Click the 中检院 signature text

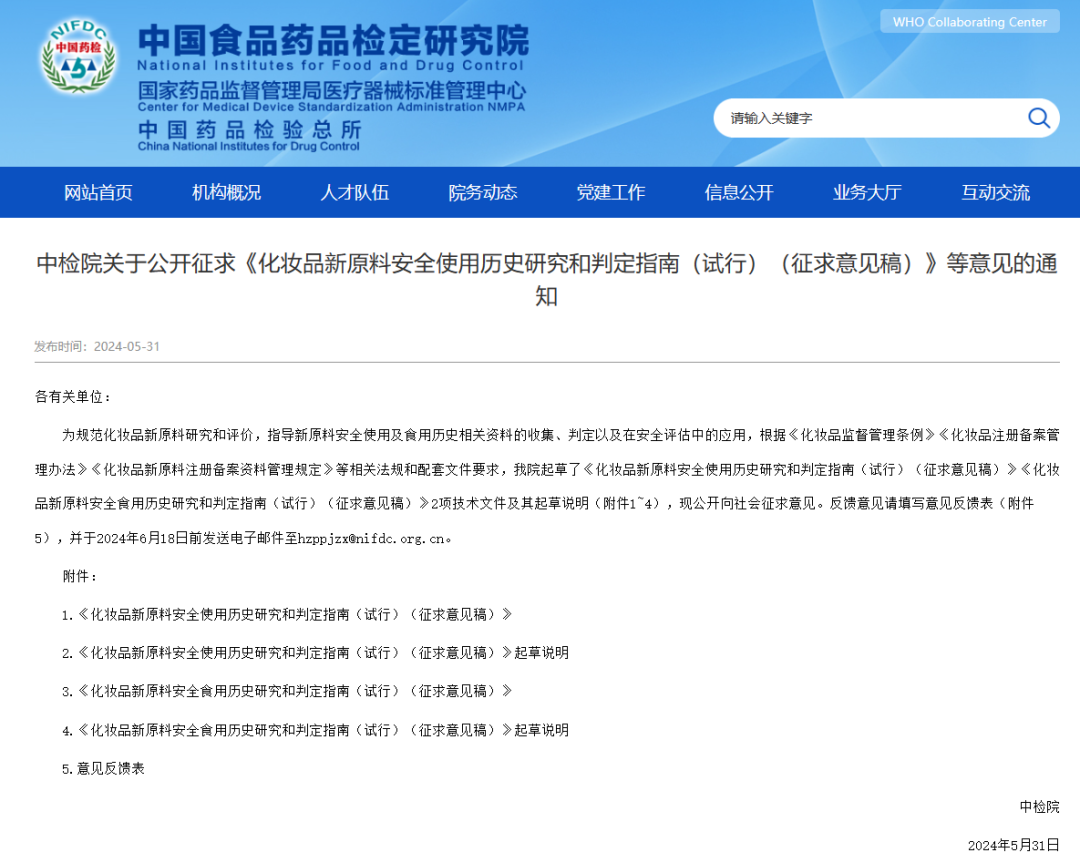(x=1039, y=807)
